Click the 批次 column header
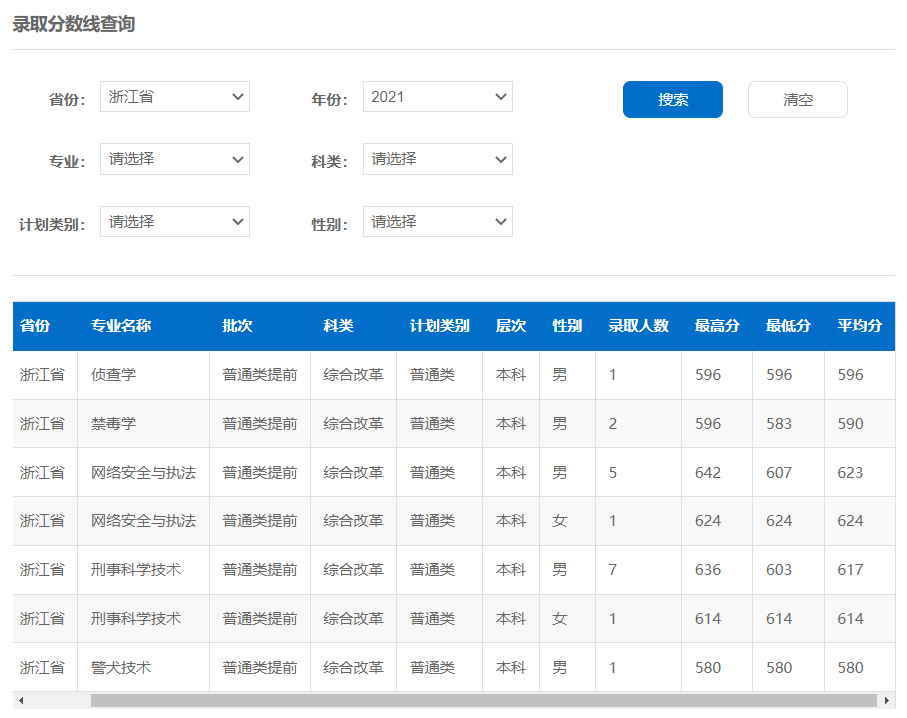Image resolution: width=907 pixels, height=718 pixels. [x=238, y=326]
